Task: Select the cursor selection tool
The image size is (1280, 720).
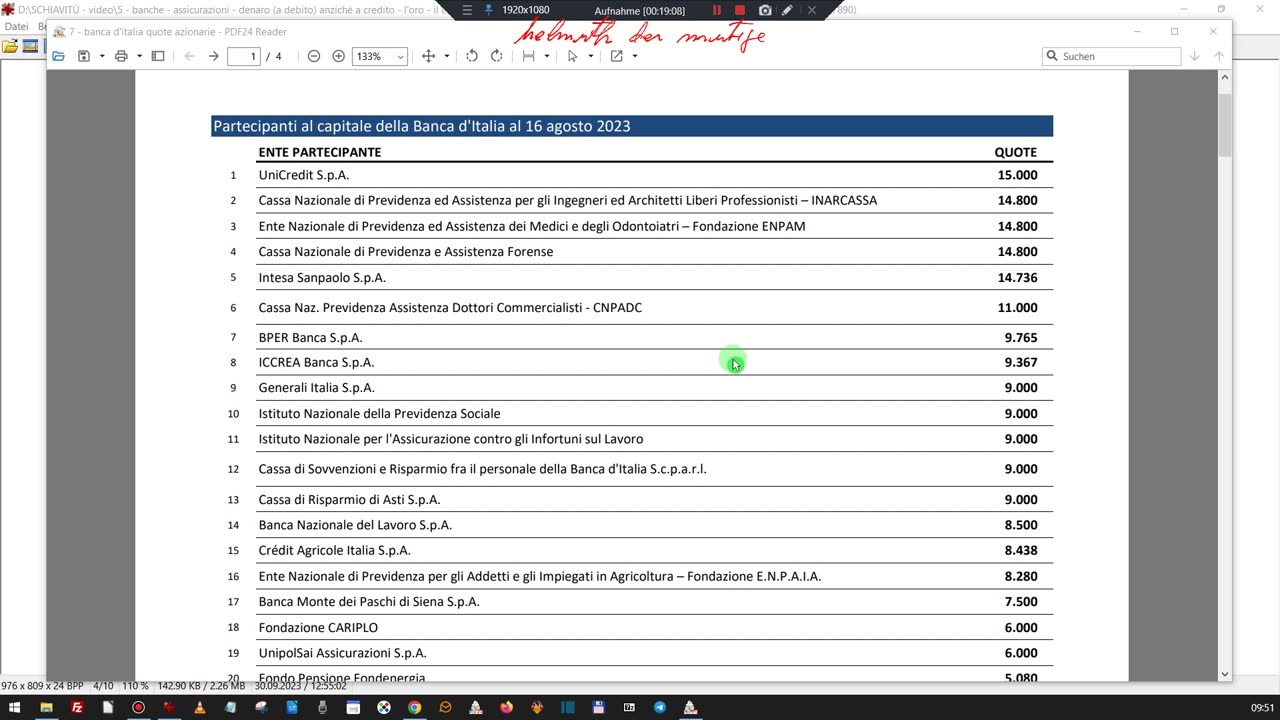Action: (x=572, y=56)
